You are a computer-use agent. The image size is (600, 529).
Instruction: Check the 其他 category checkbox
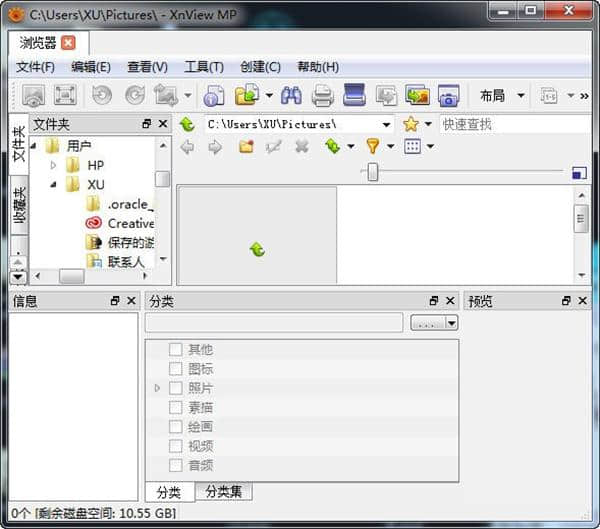coord(175,350)
